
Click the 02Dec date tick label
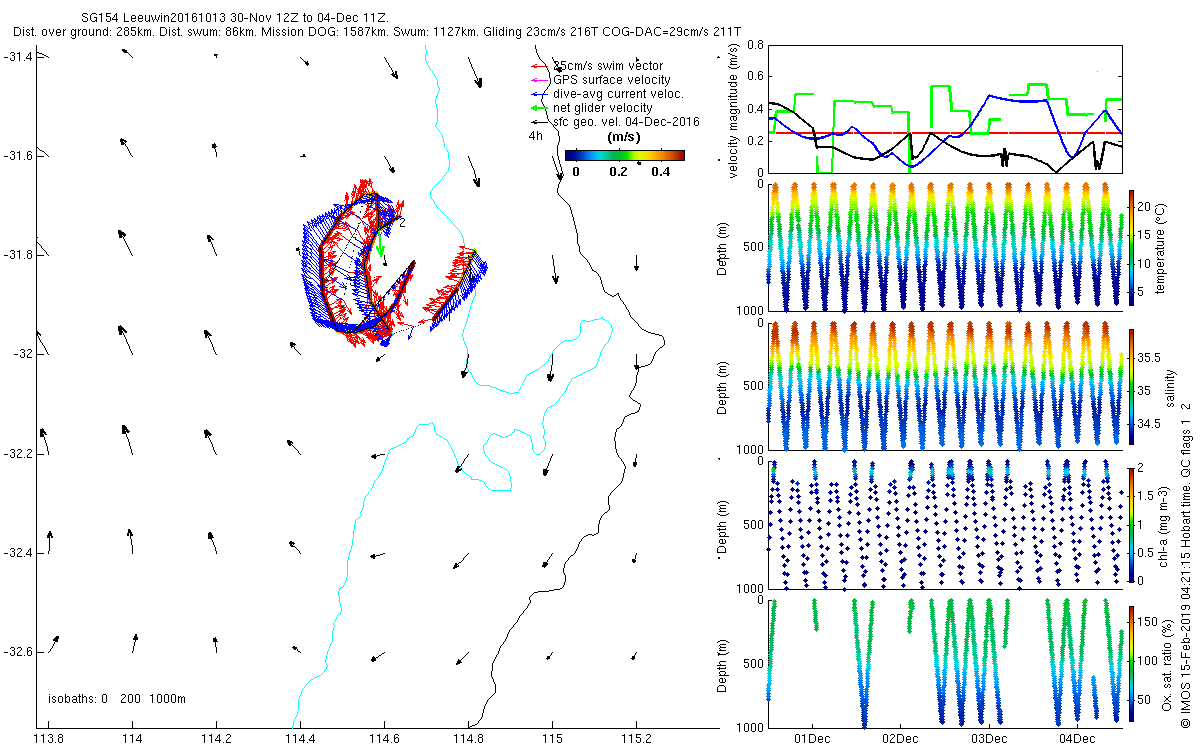(900, 739)
